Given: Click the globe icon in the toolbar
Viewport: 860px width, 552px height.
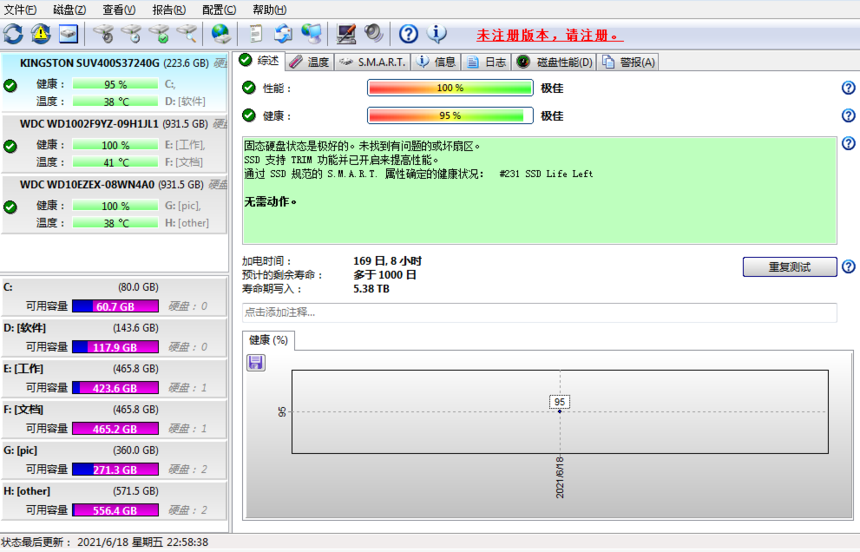Looking at the screenshot, I should 220,34.
